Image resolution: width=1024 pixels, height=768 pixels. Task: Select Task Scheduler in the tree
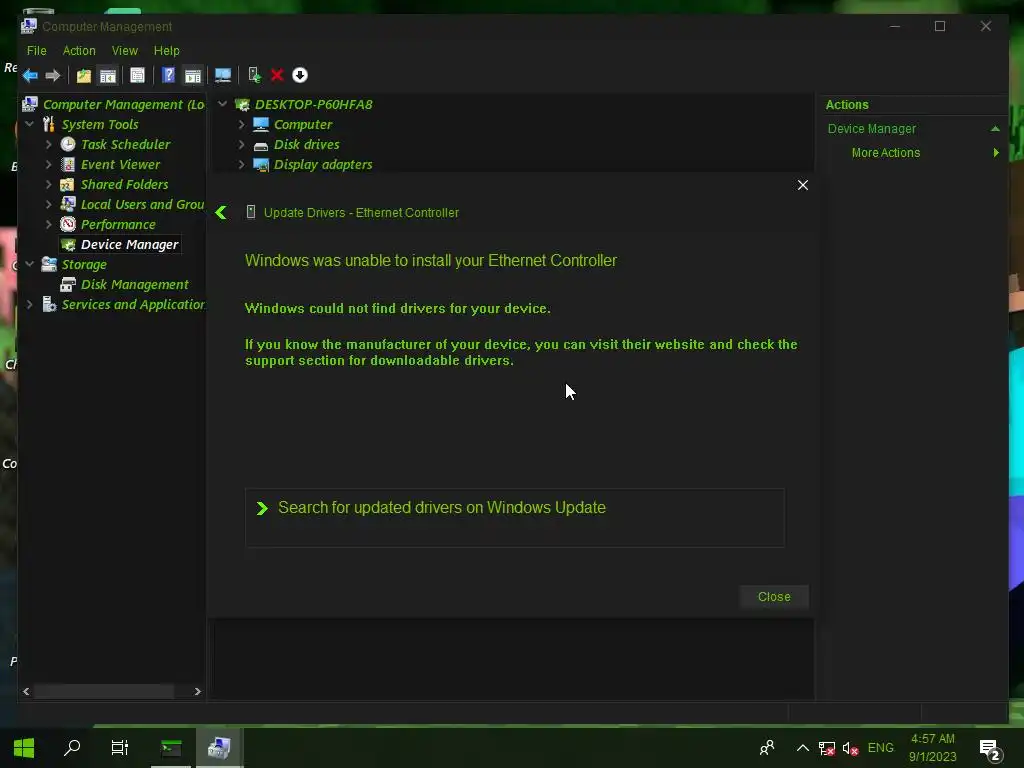(125, 144)
